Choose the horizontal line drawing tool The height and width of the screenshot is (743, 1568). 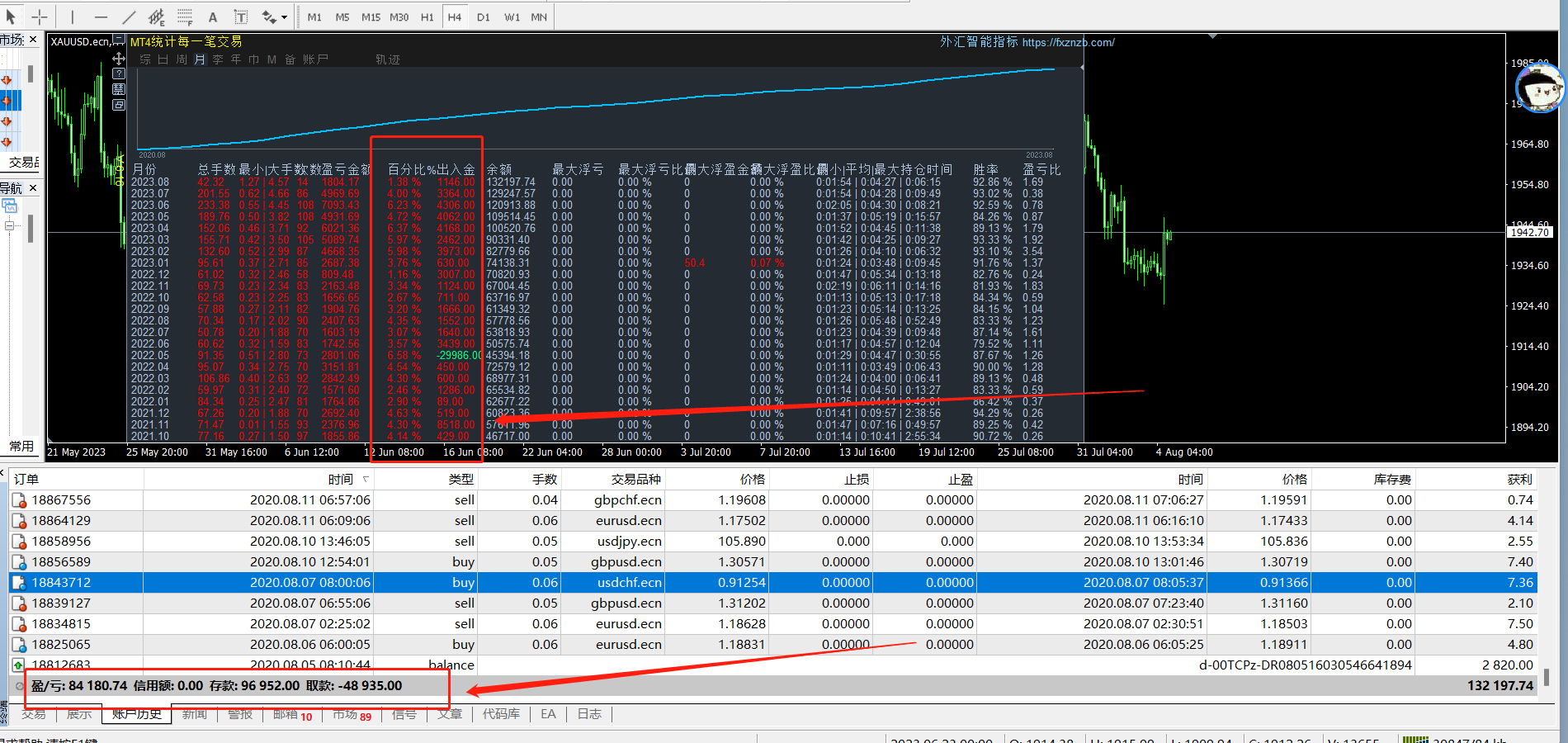(x=101, y=17)
